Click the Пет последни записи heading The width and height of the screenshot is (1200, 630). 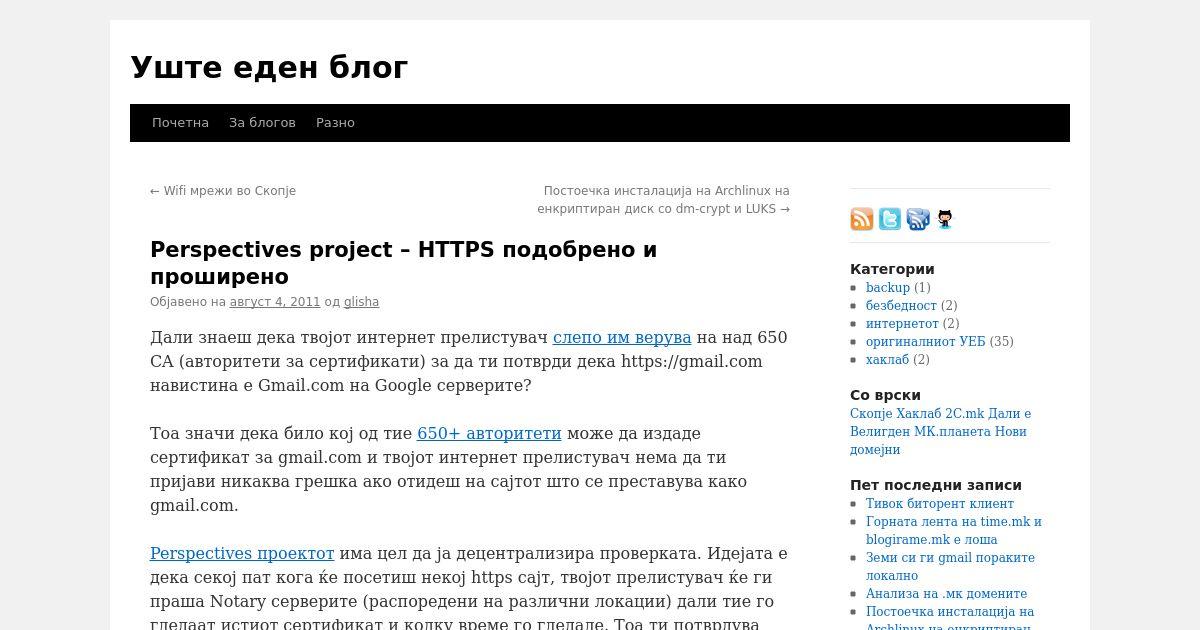click(x=936, y=485)
